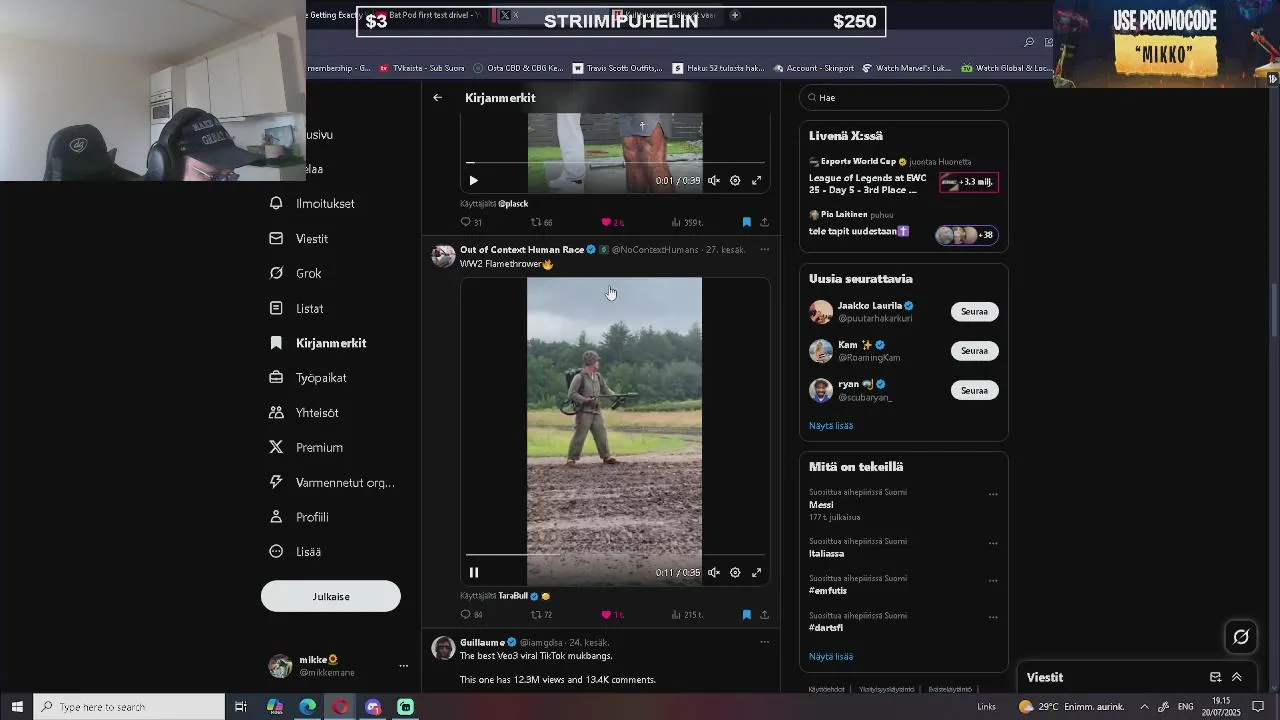Open Out of Context Human Race avatar
Image resolution: width=1280 pixels, height=720 pixels.
coord(443,256)
